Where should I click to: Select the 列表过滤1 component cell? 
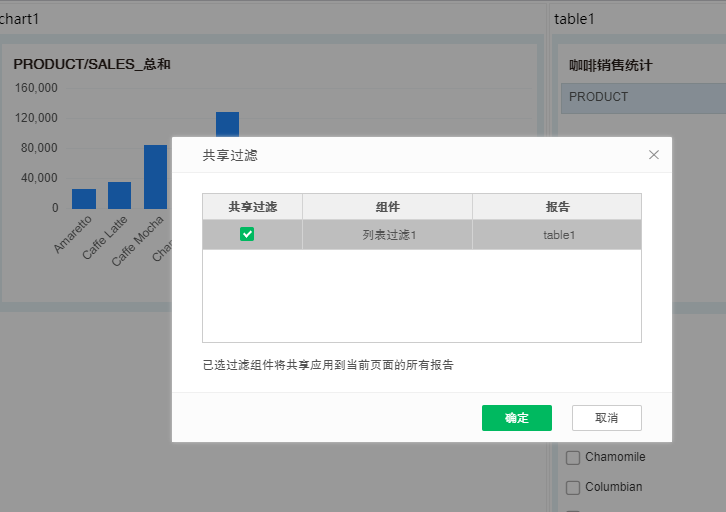(x=388, y=235)
